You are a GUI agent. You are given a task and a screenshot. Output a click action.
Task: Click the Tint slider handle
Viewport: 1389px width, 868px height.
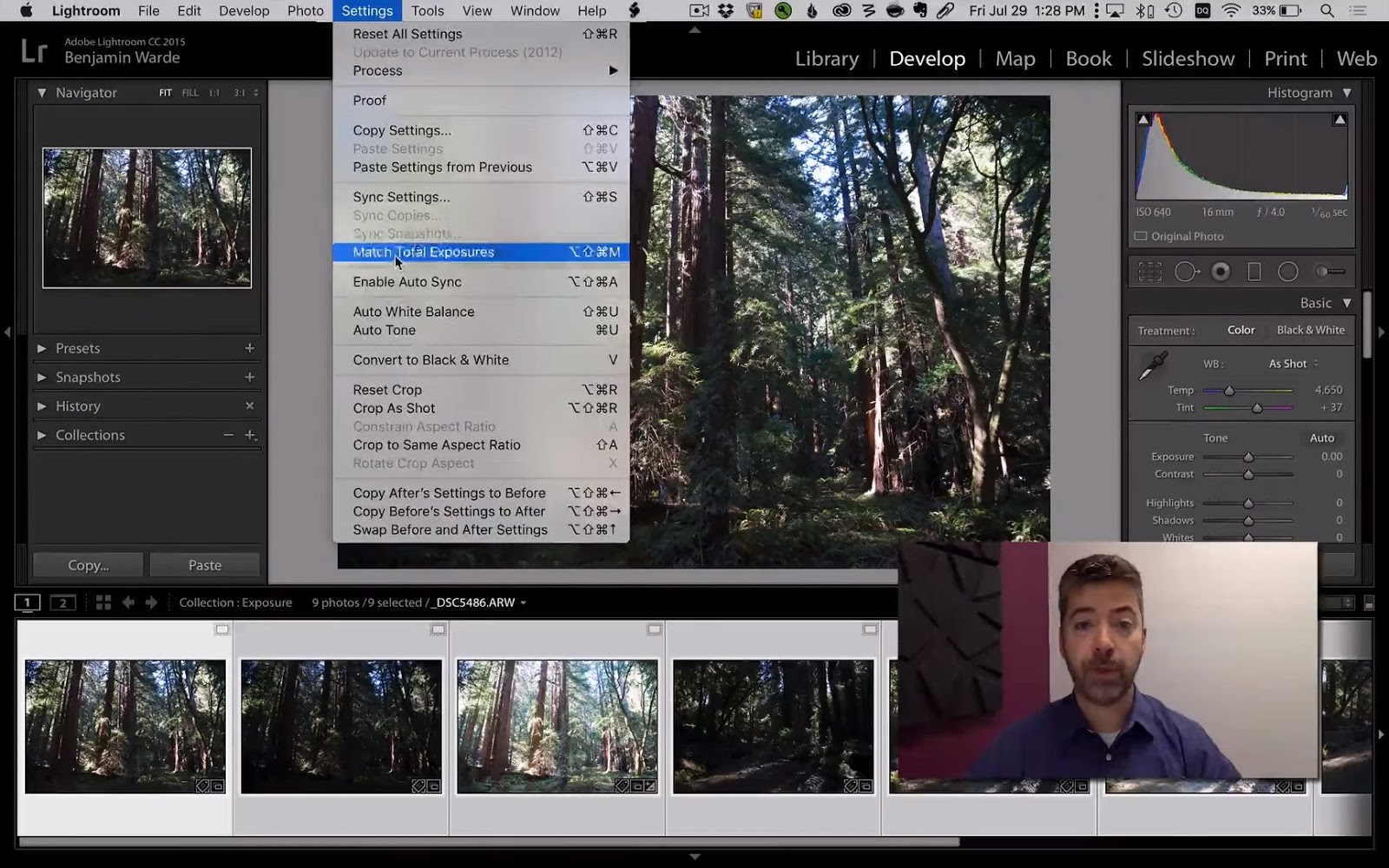point(1257,408)
